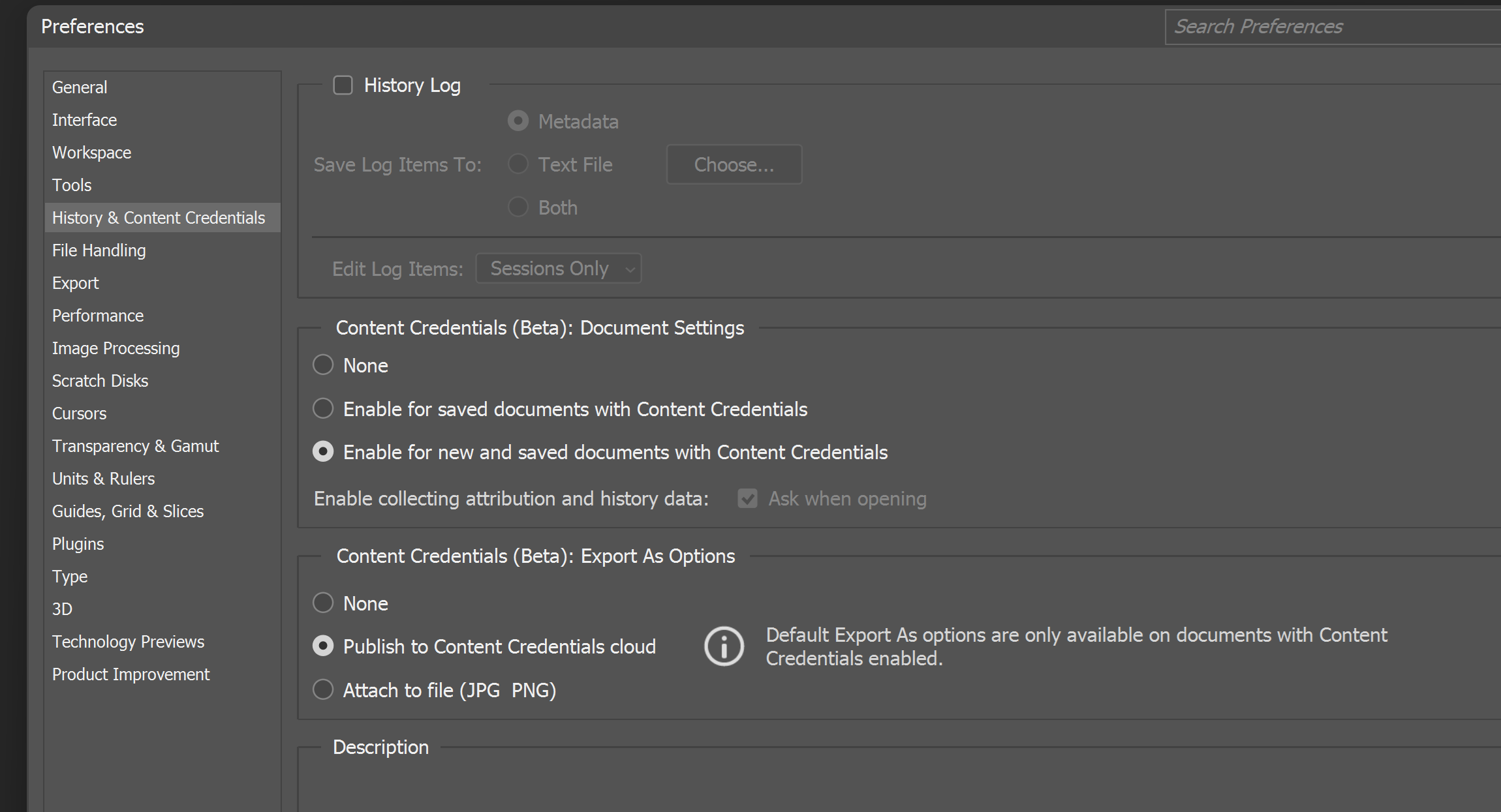
Task: Open File Handling preferences
Action: pos(99,250)
